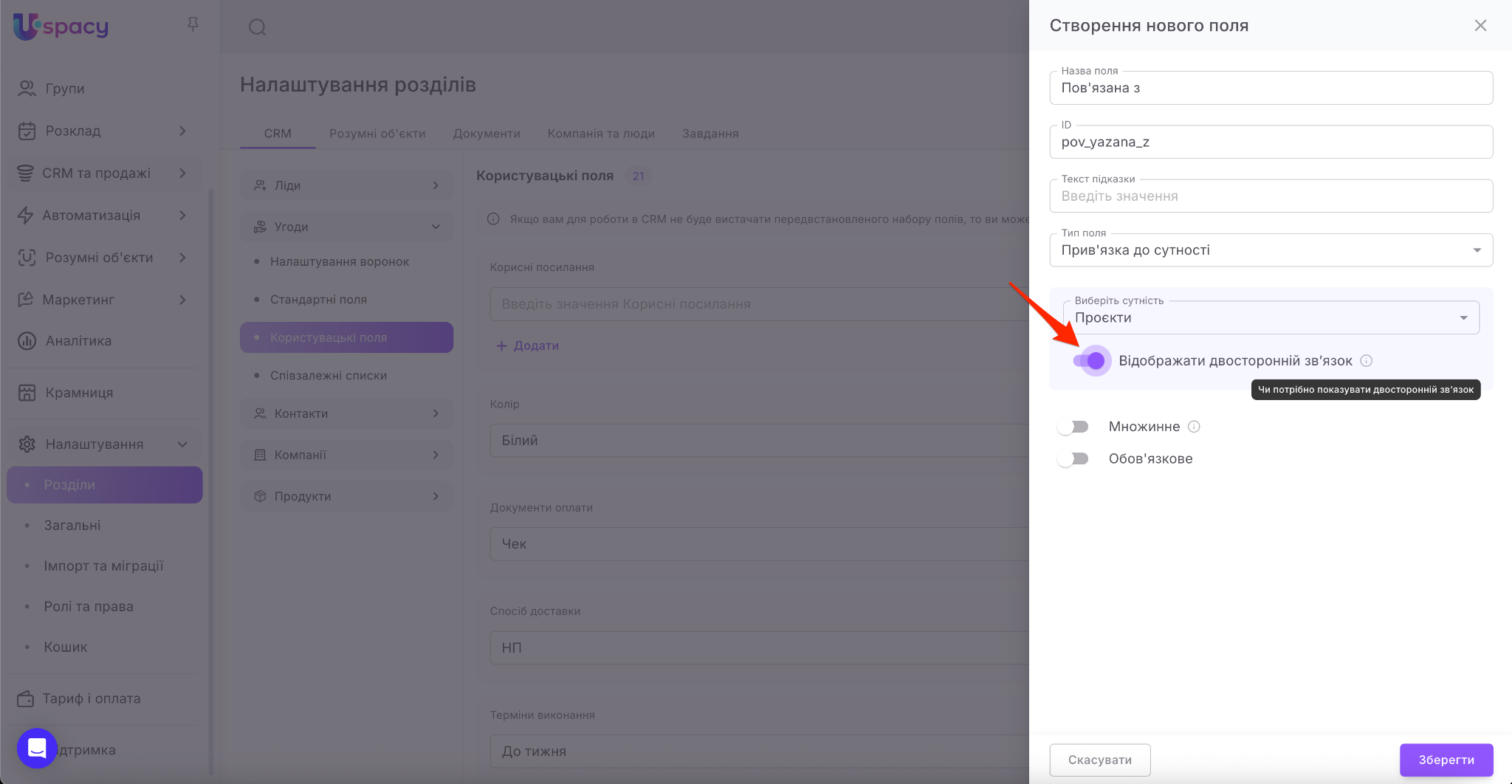1512x784 pixels.
Task: Click info icon beside двосторонній зв'язок
Action: pos(1366,361)
